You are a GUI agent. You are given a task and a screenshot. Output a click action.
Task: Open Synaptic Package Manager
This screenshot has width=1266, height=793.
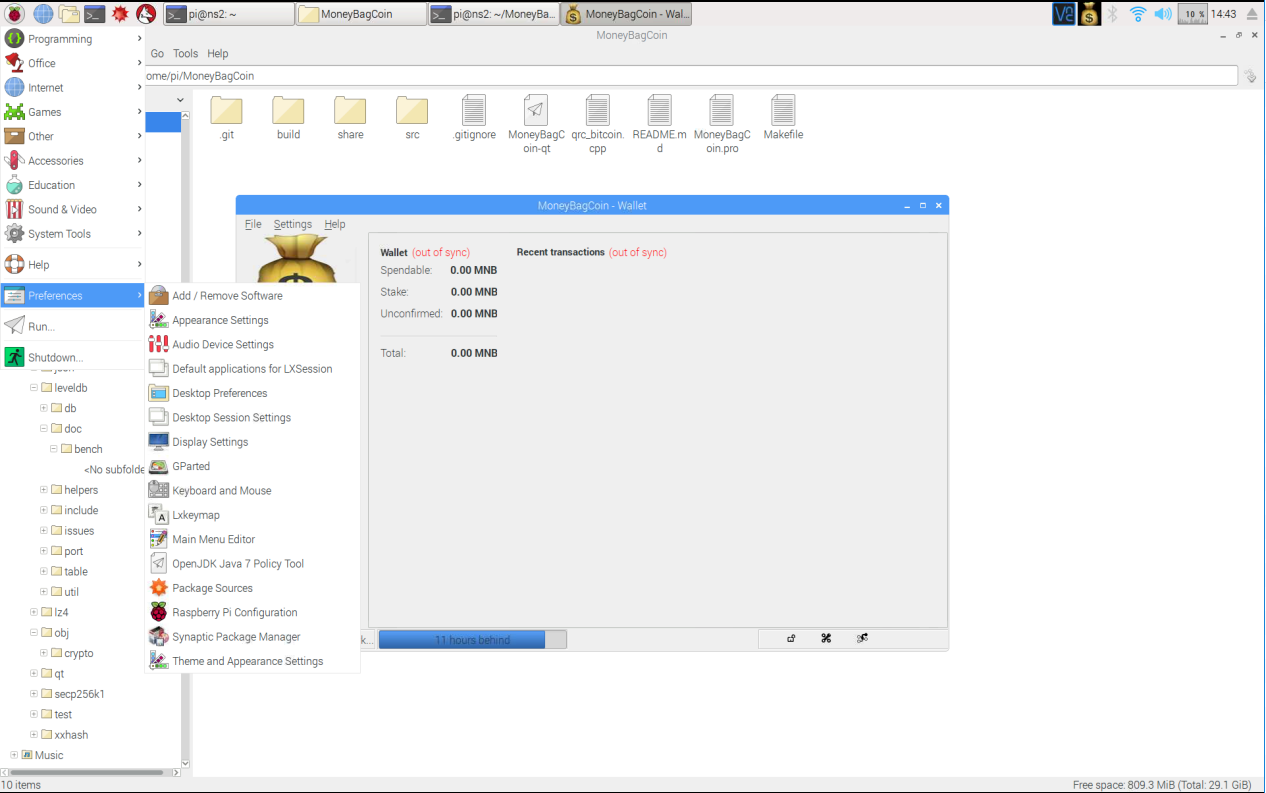point(252,637)
